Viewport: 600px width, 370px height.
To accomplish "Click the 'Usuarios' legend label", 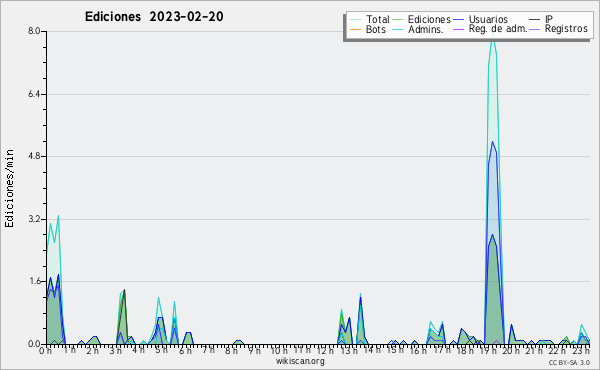I will point(488,19).
